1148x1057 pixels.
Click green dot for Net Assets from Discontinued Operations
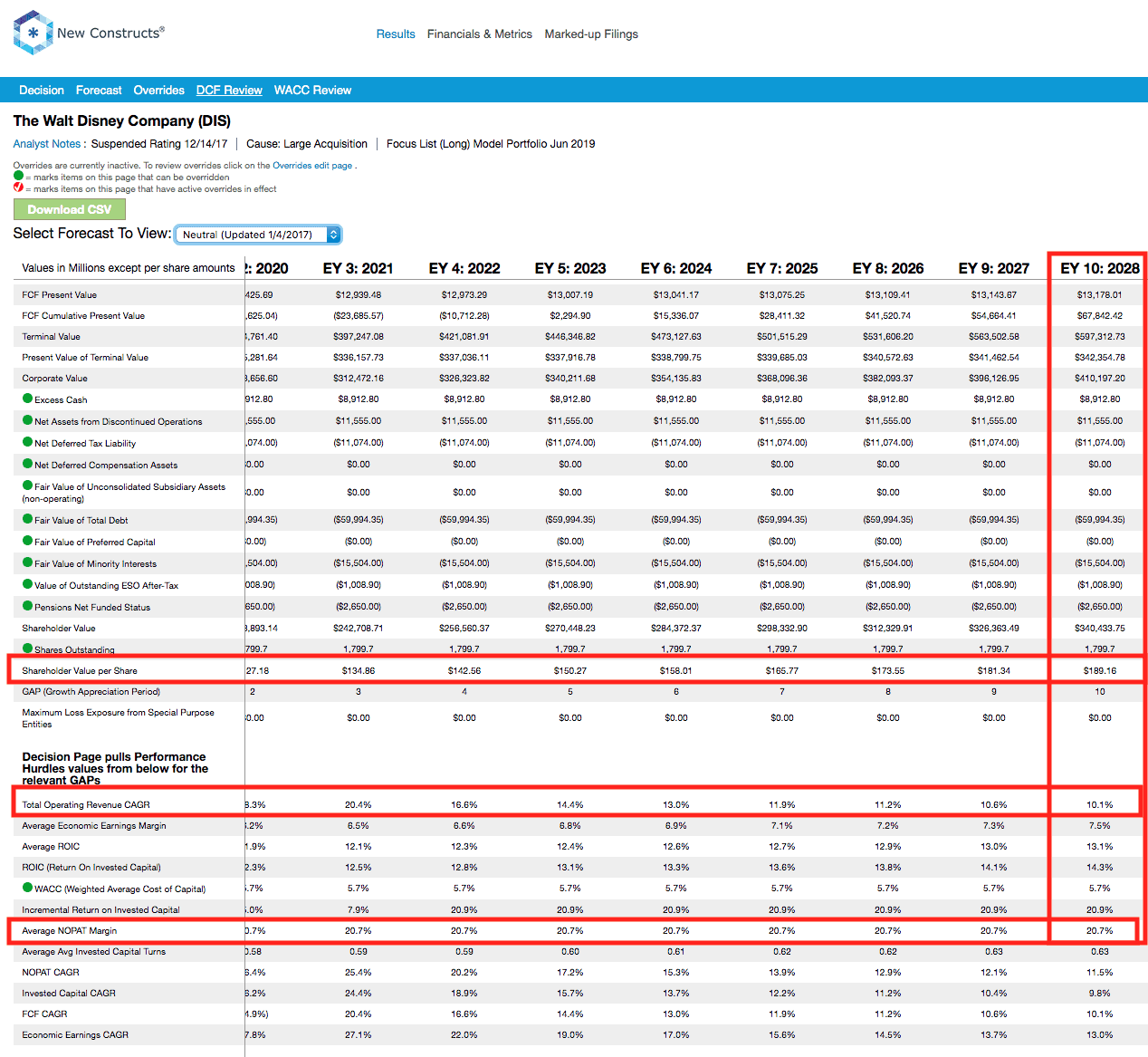pos(27,420)
